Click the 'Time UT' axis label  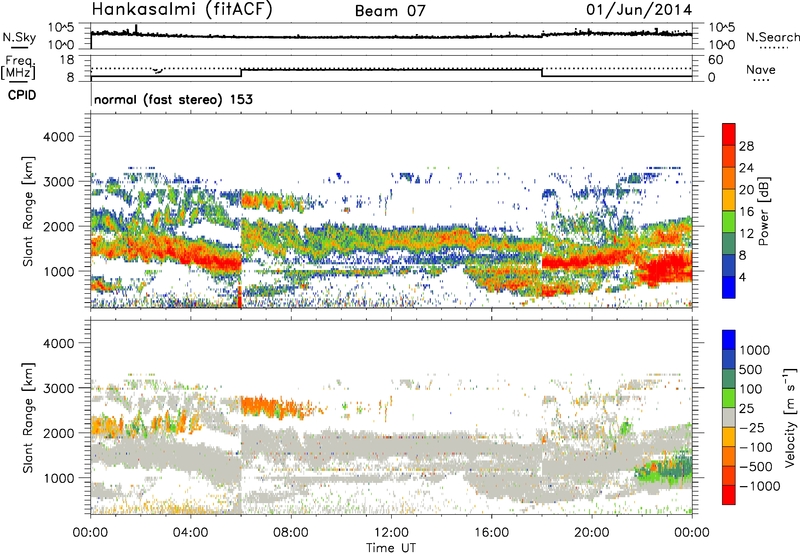click(391, 548)
